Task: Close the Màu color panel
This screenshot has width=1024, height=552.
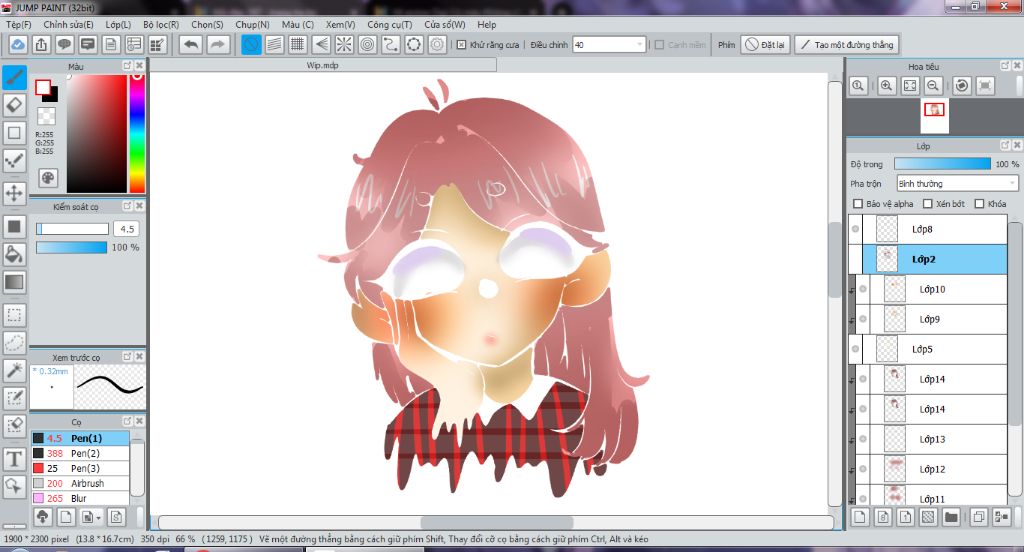Action: coord(139,66)
